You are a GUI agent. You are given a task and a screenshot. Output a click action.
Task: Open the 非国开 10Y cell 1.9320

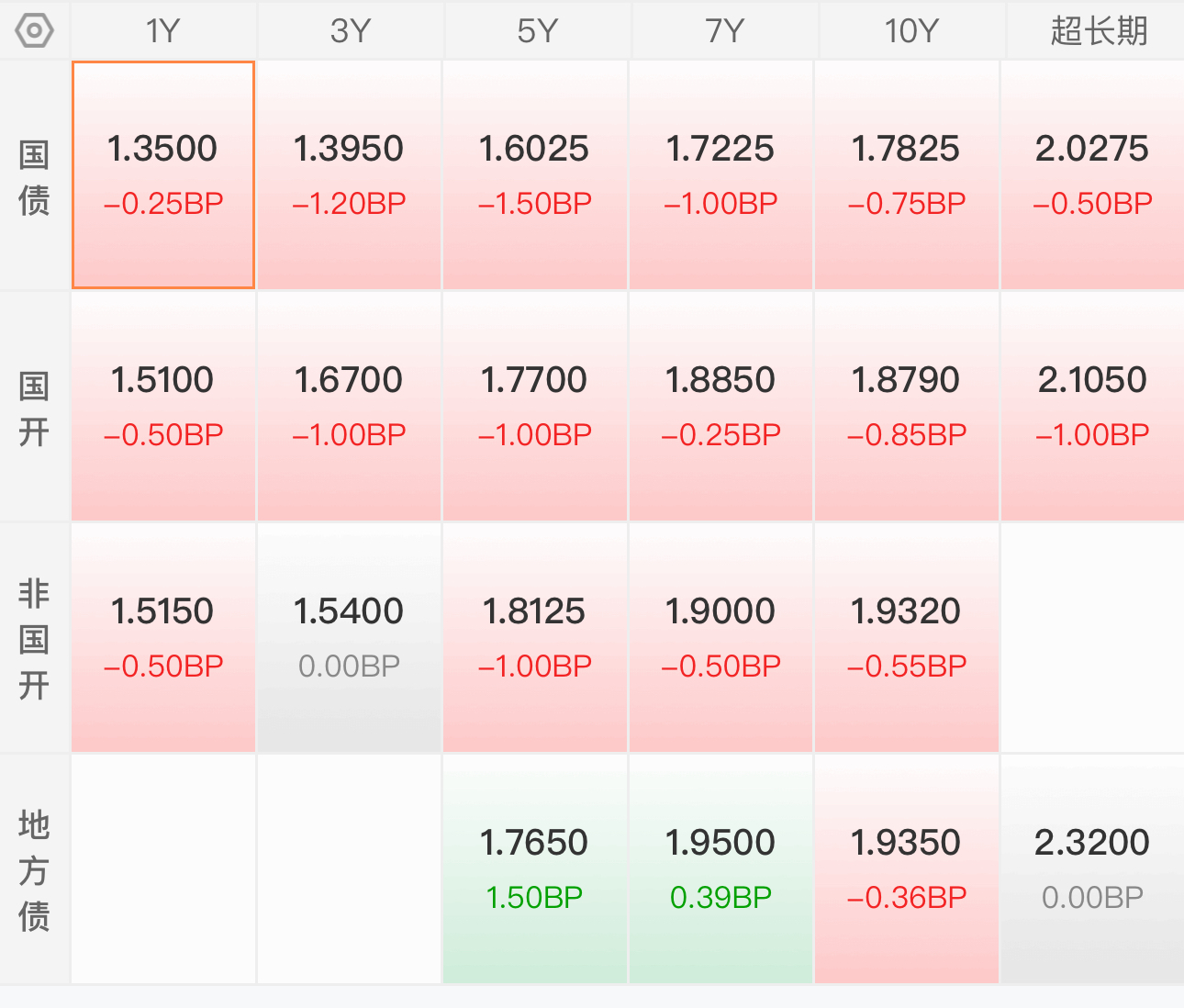[x=907, y=638]
